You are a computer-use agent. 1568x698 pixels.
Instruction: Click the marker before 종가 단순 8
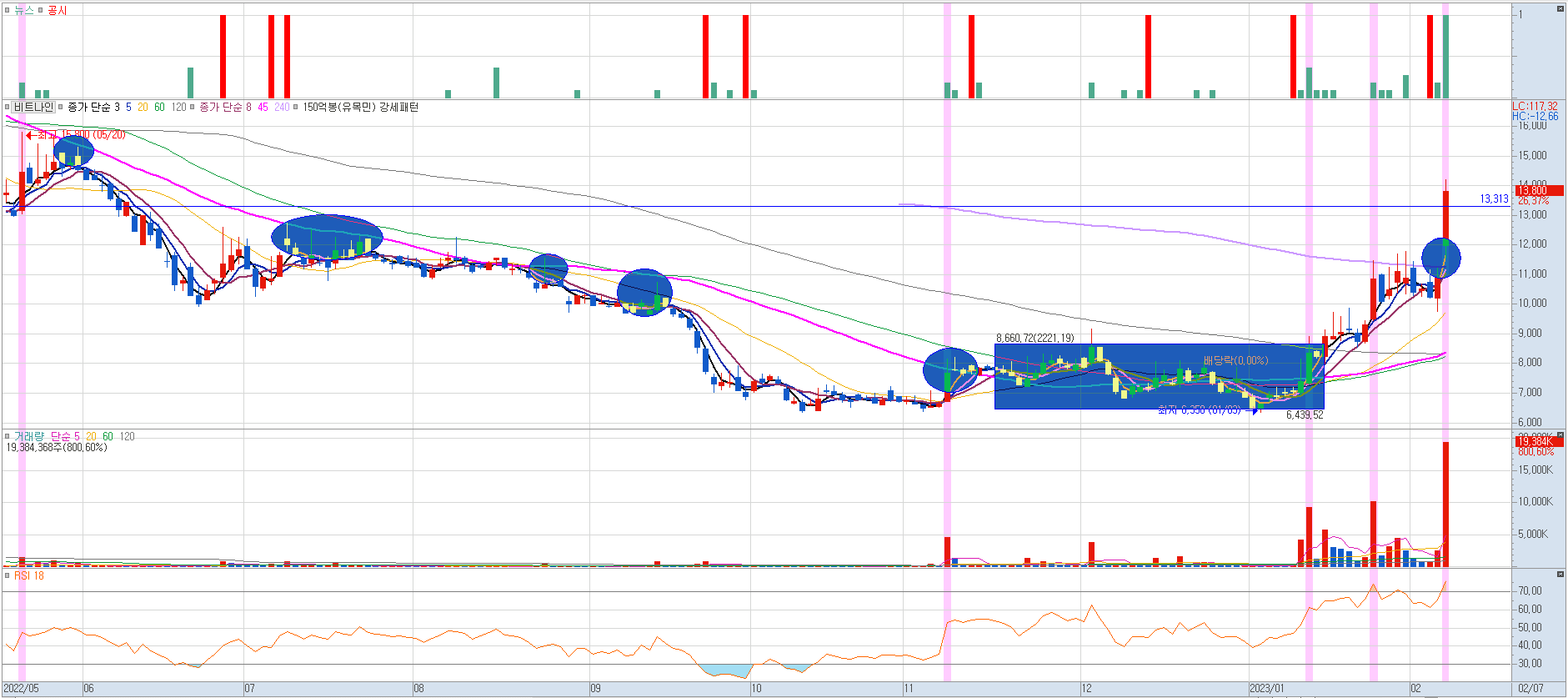click(193, 108)
